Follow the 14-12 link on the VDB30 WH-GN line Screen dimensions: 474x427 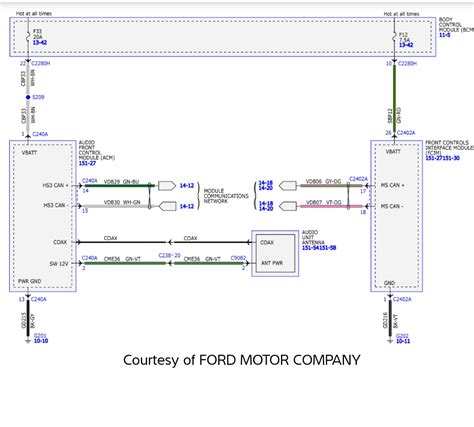coord(187,206)
